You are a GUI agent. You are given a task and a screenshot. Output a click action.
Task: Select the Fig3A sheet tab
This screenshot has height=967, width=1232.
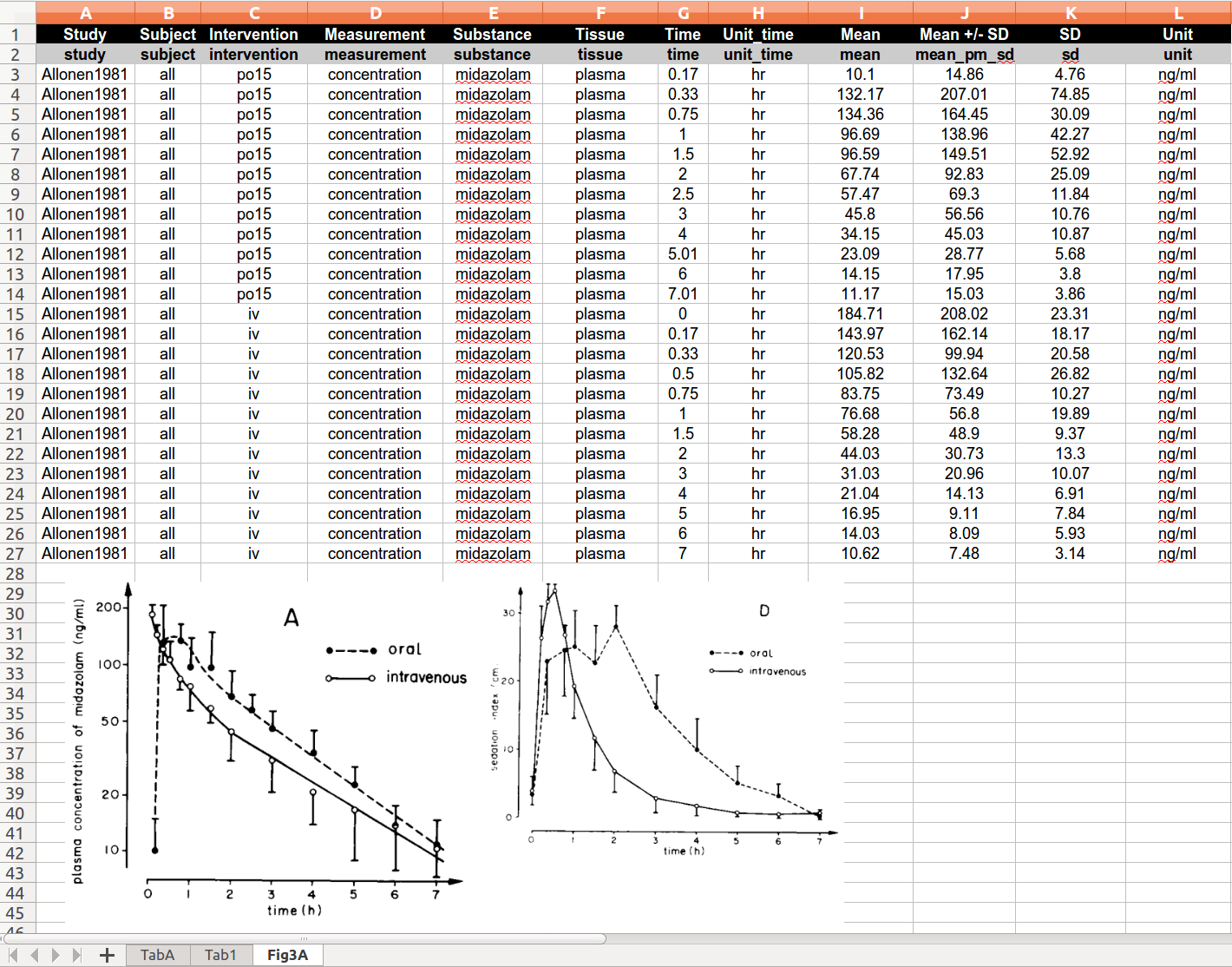point(287,955)
